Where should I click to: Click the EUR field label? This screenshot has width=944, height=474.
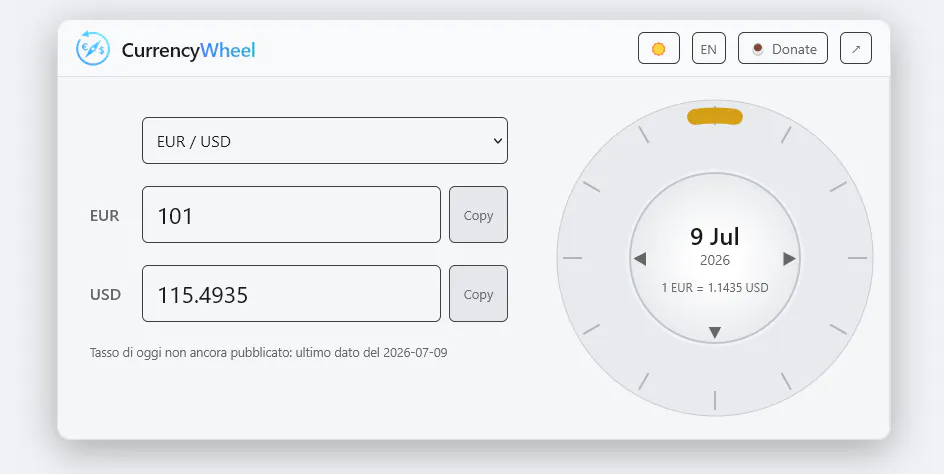[x=105, y=216]
